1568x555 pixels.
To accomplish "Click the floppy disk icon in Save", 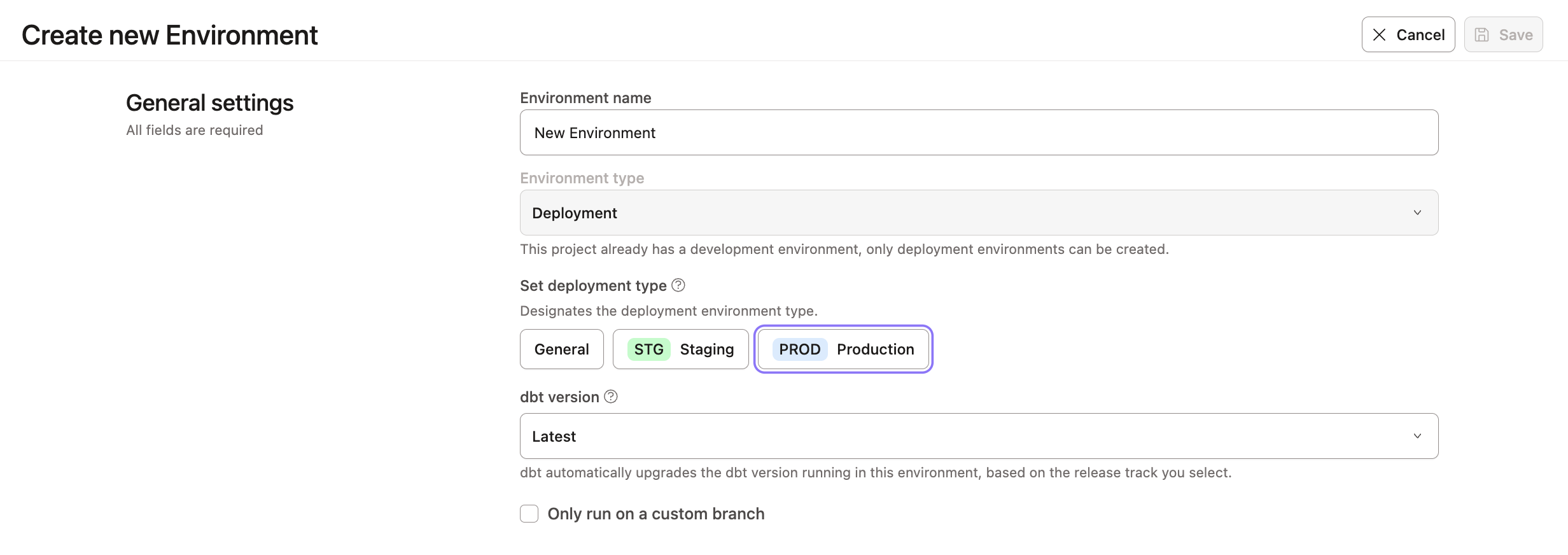I will (1482, 35).
